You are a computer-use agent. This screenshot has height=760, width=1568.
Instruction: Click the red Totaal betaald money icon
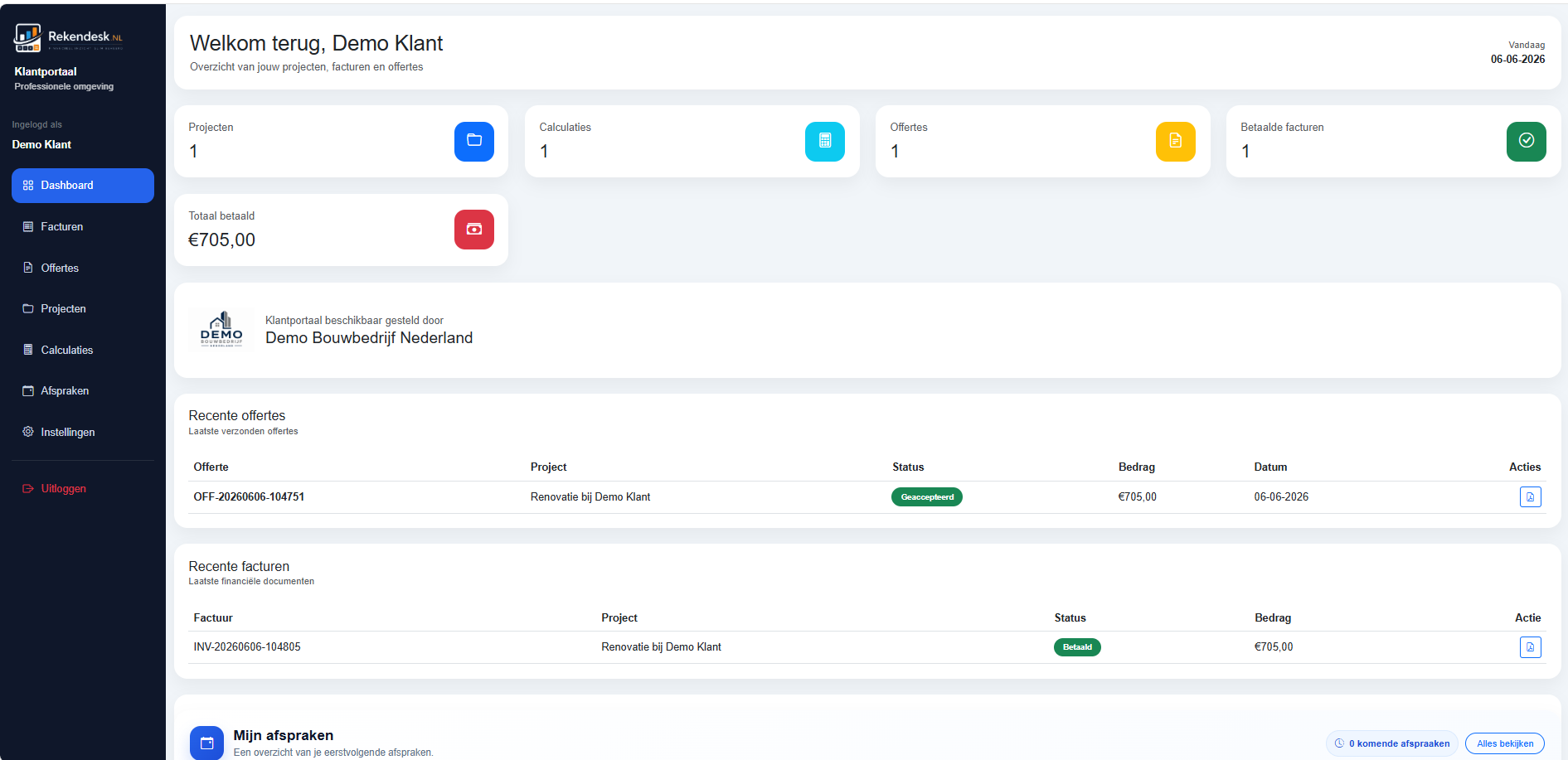click(474, 230)
